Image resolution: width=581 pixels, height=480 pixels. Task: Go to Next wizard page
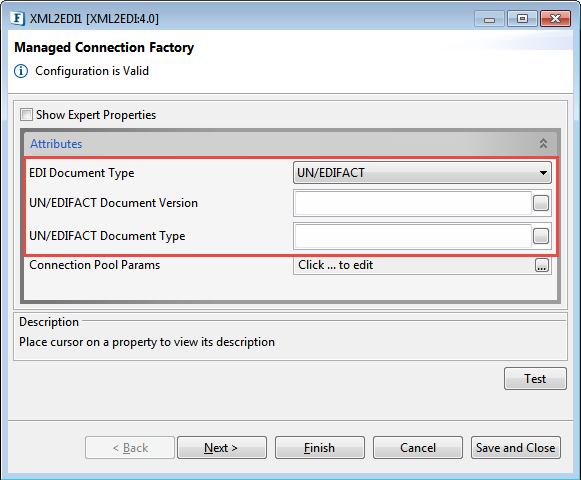pyautogui.click(x=222, y=448)
